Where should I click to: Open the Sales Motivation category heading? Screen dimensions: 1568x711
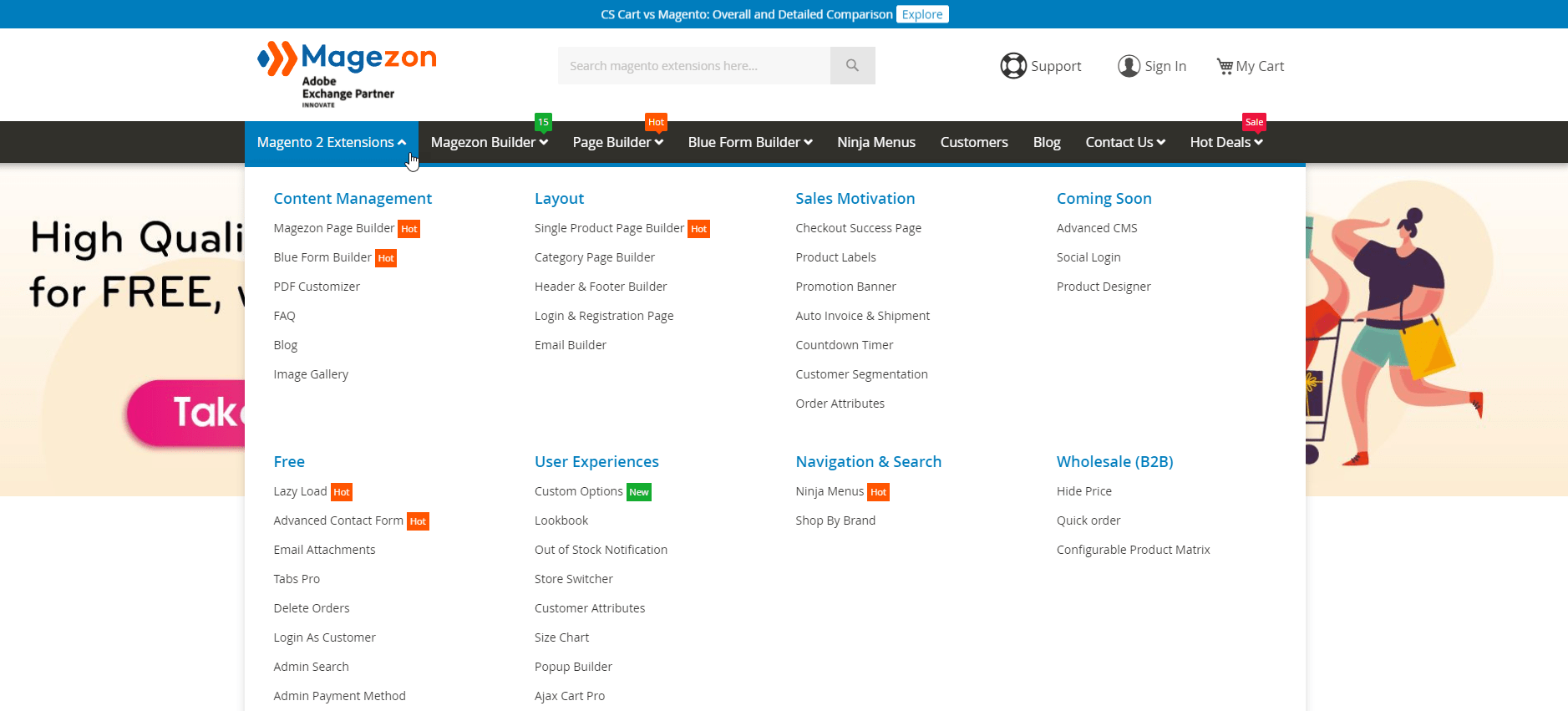click(855, 198)
